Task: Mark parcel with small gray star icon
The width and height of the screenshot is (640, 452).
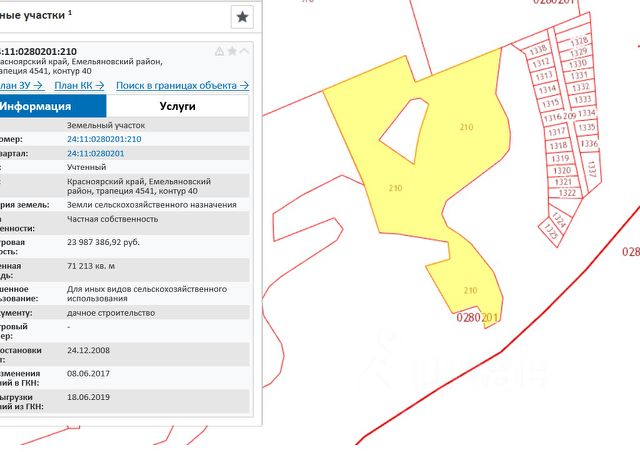Action: pyautogui.click(x=232, y=51)
